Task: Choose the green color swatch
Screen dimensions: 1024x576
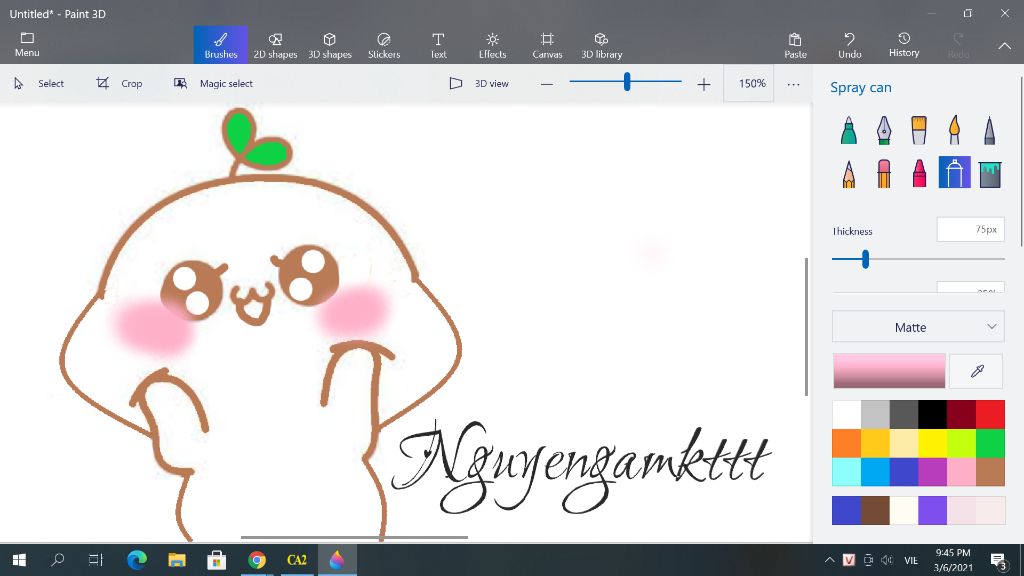Action: pos(991,443)
